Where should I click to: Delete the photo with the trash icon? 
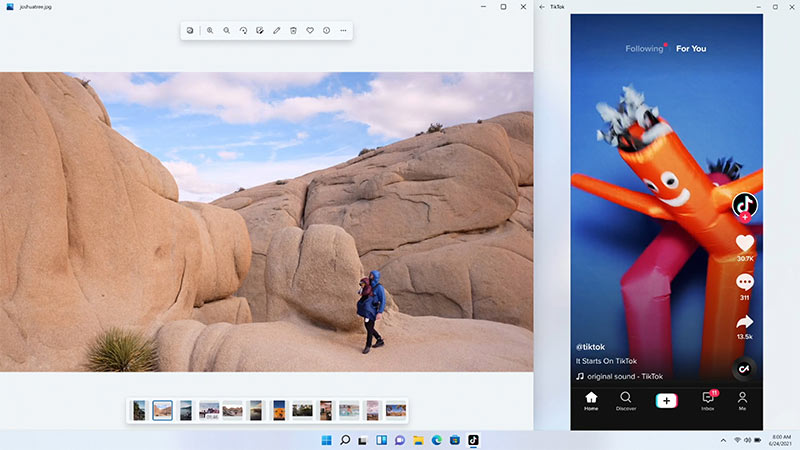tap(293, 31)
